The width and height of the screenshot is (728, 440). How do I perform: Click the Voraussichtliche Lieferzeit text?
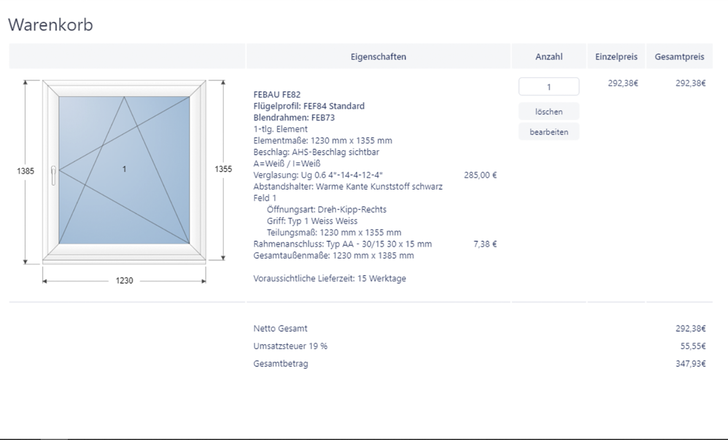click(329, 278)
